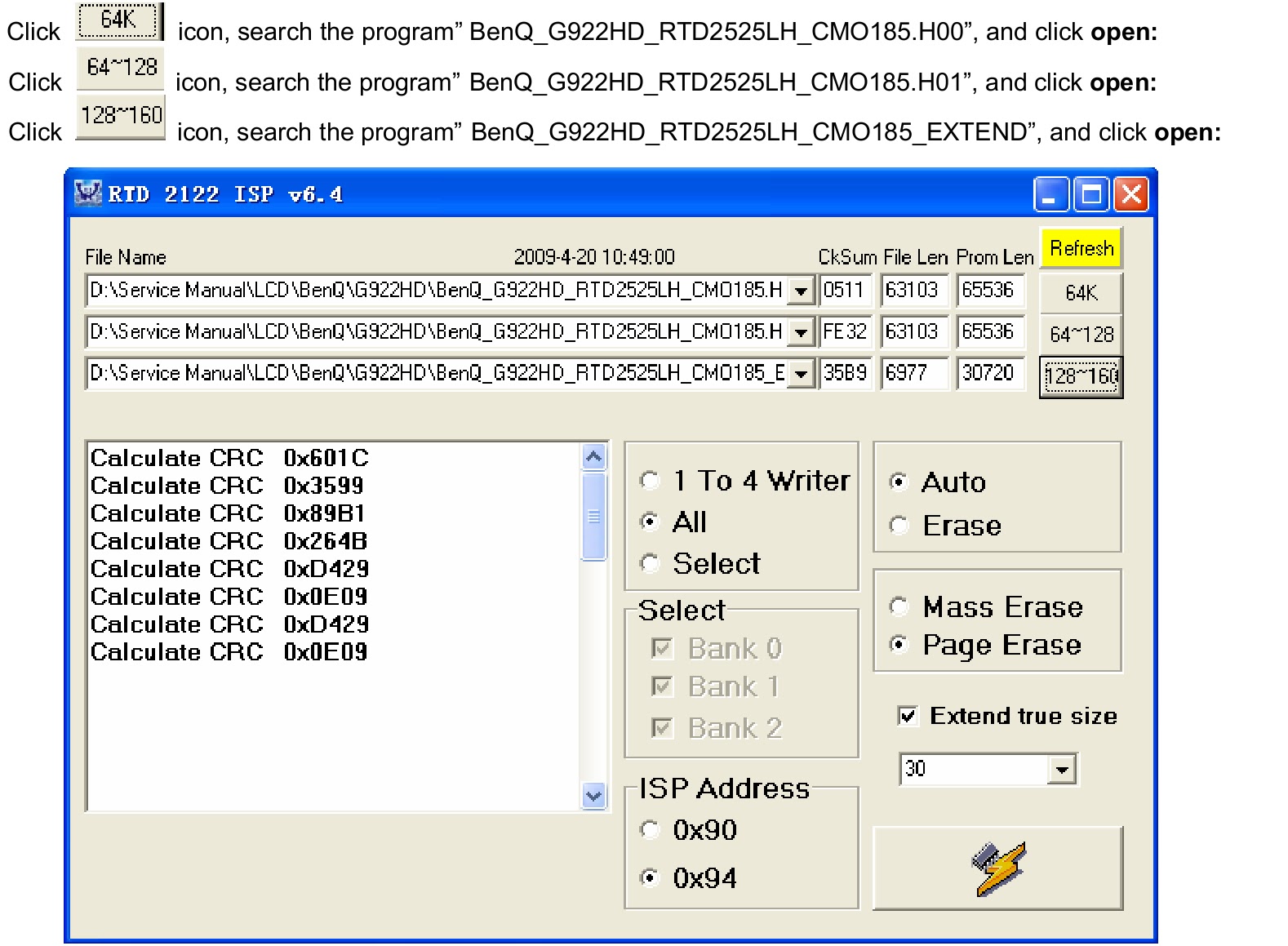Viewport: 1288px width, 946px height.
Task: Click the Calculate CRC 0x89B1 log line
Action: [x=228, y=513]
